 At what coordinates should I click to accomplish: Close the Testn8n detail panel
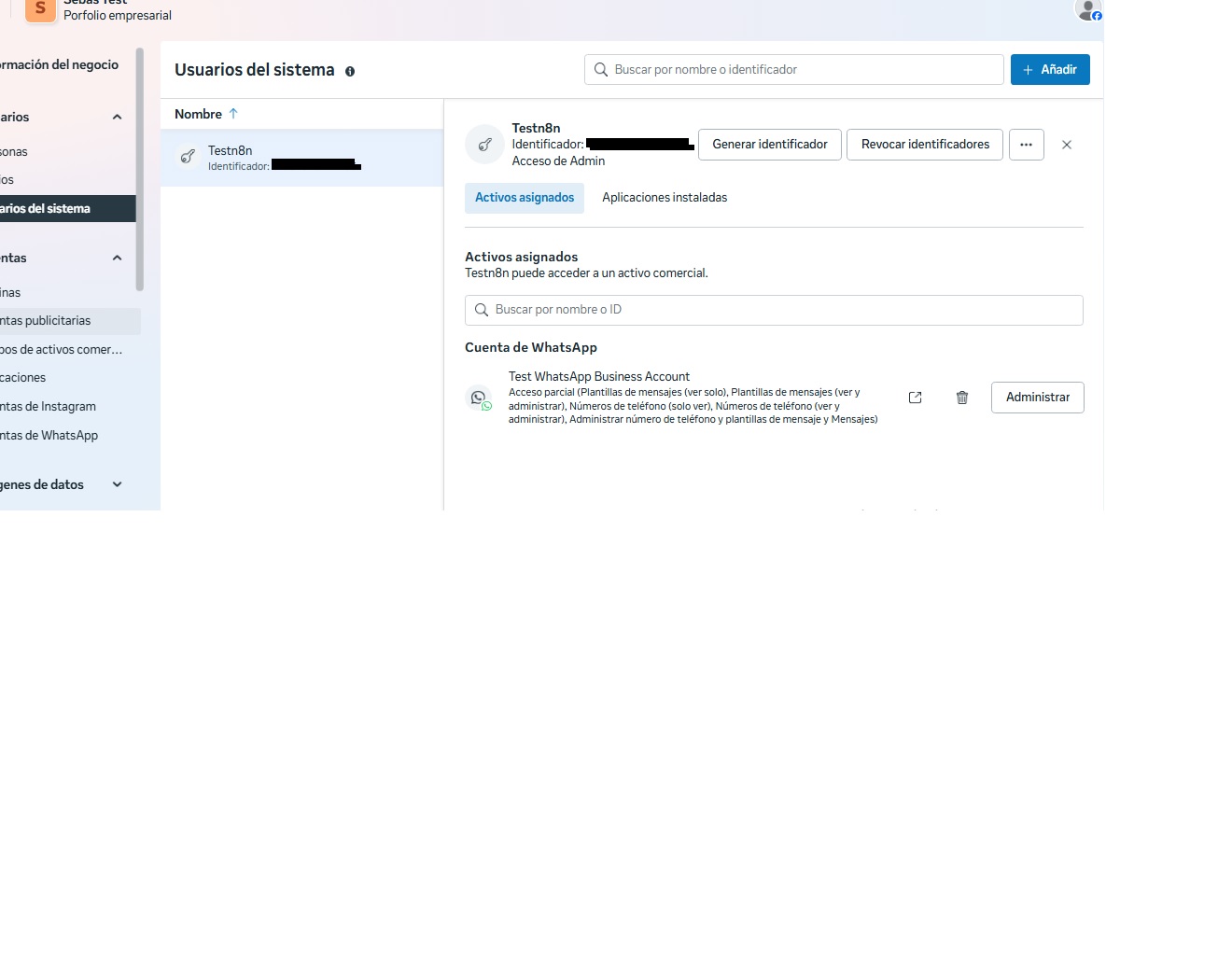[1067, 145]
